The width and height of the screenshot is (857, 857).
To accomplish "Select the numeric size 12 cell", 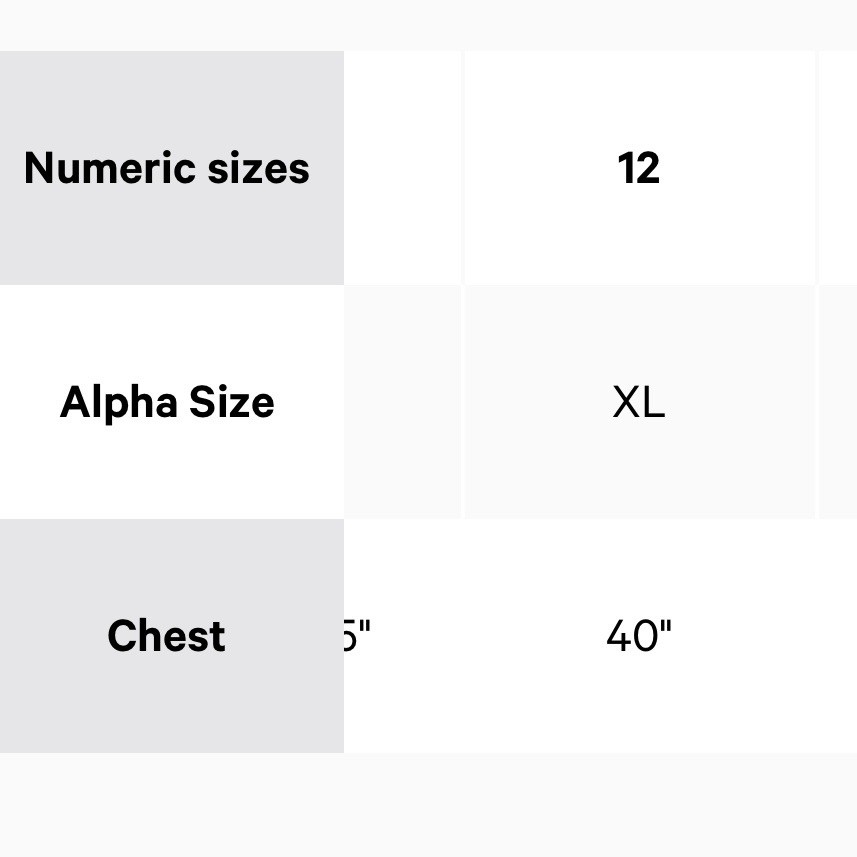I will (x=639, y=168).
